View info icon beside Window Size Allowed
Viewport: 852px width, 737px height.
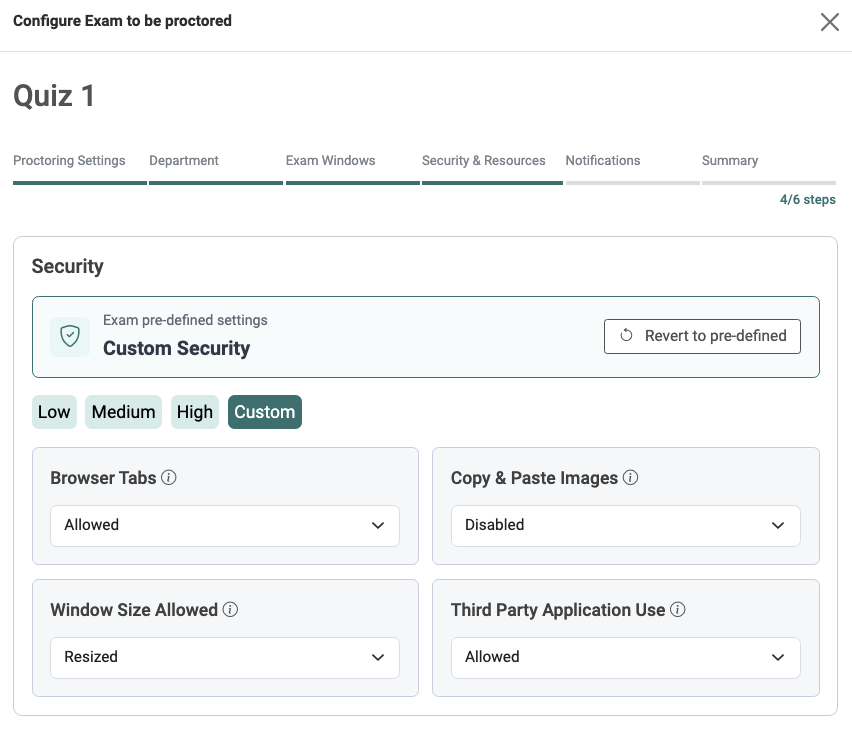tap(230, 610)
